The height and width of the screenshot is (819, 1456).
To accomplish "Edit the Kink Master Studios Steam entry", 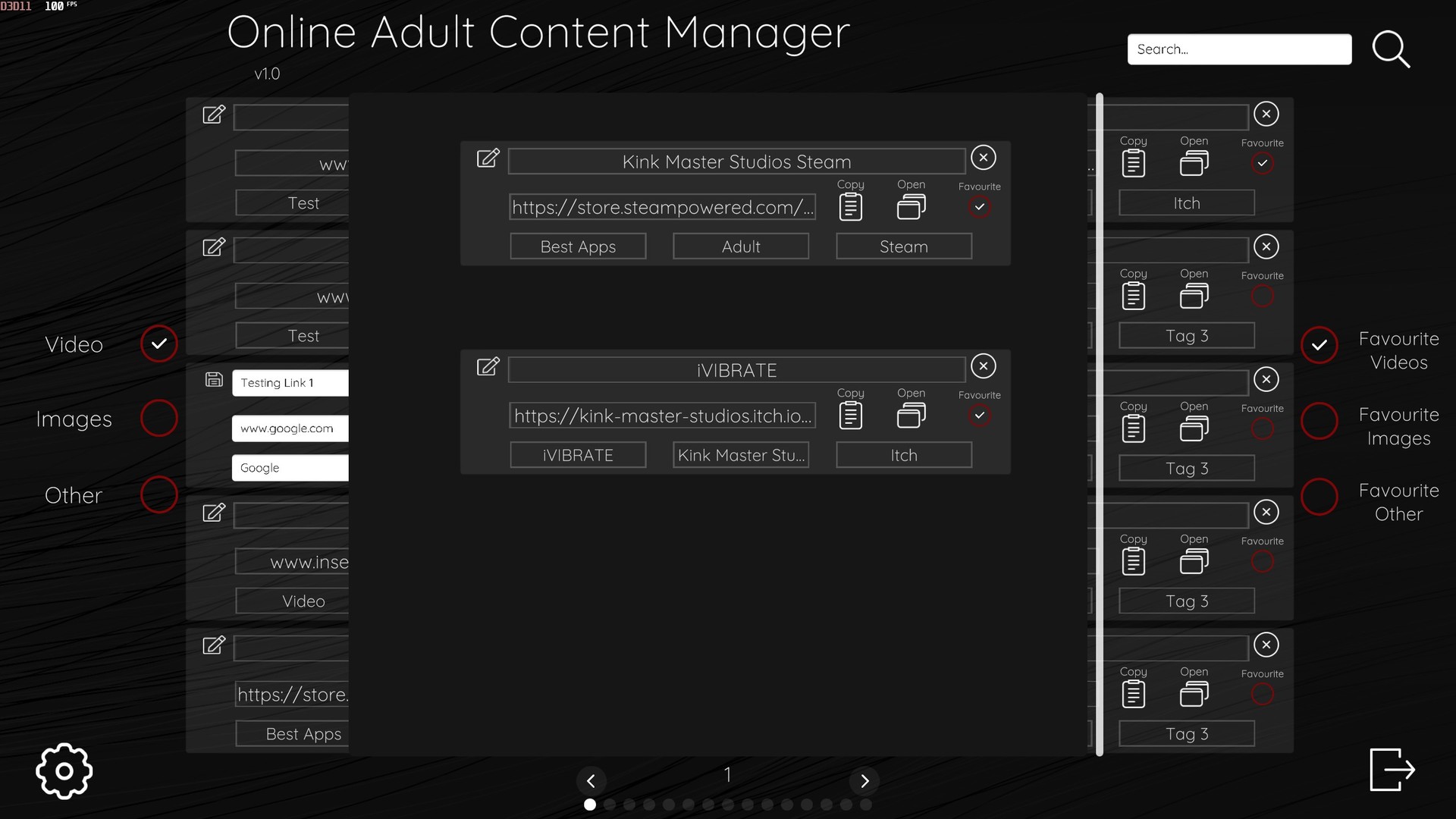I will click(488, 159).
